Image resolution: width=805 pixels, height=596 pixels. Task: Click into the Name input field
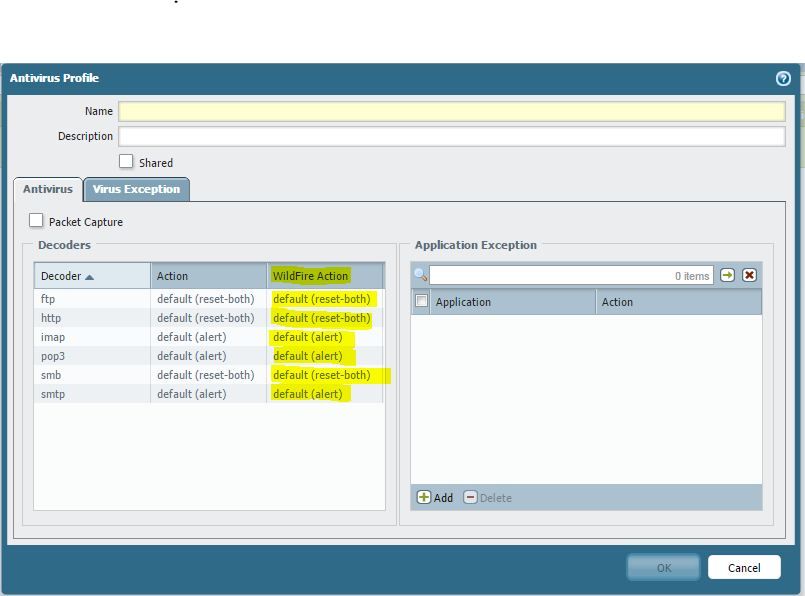point(451,111)
